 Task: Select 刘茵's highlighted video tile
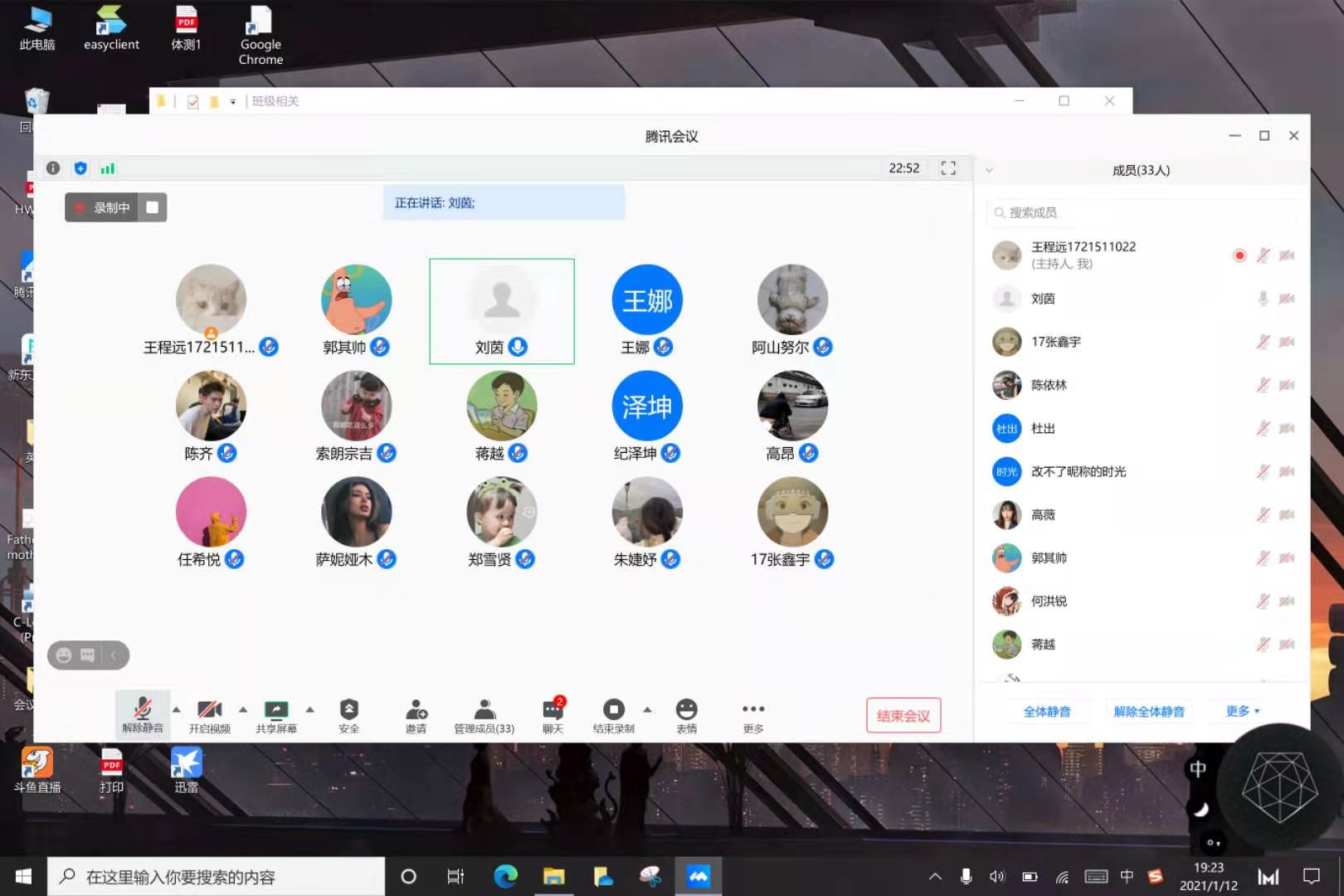[502, 311]
